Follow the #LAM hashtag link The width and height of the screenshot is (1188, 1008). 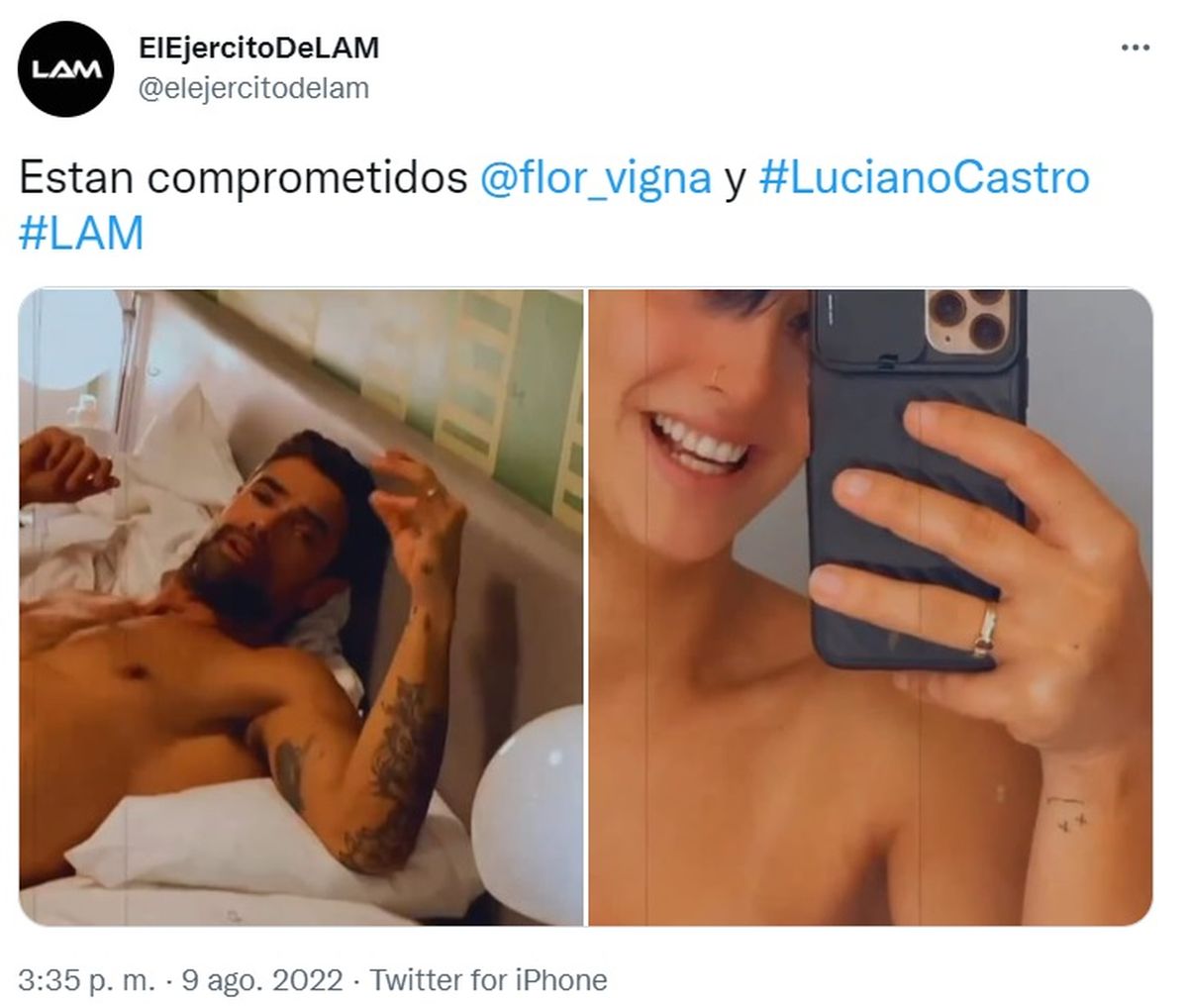[81, 234]
